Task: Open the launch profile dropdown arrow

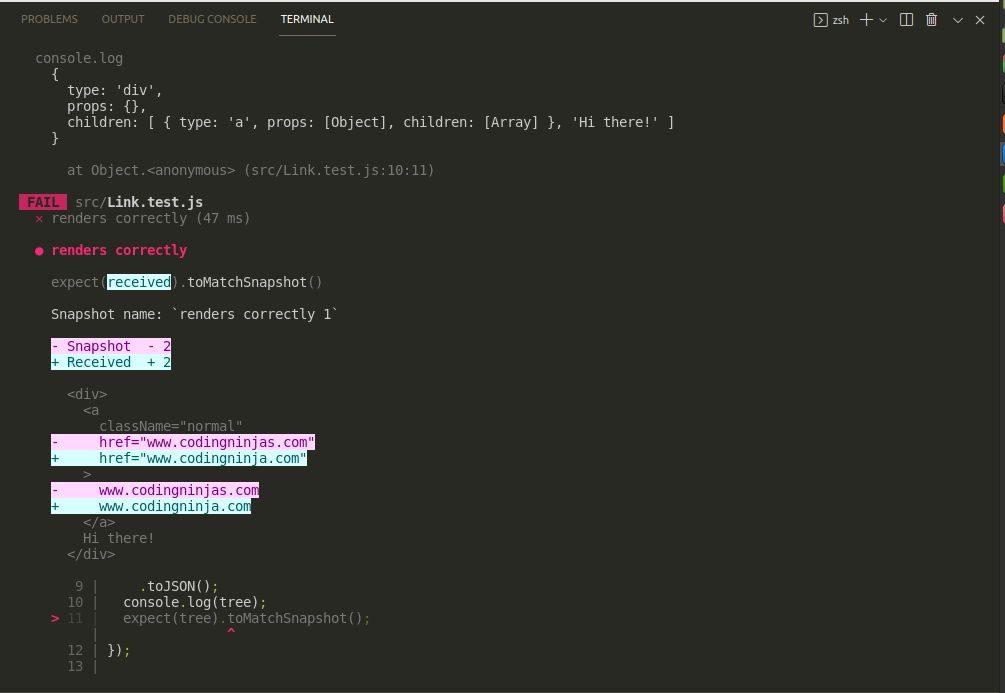Action: click(x=883, y=21)
